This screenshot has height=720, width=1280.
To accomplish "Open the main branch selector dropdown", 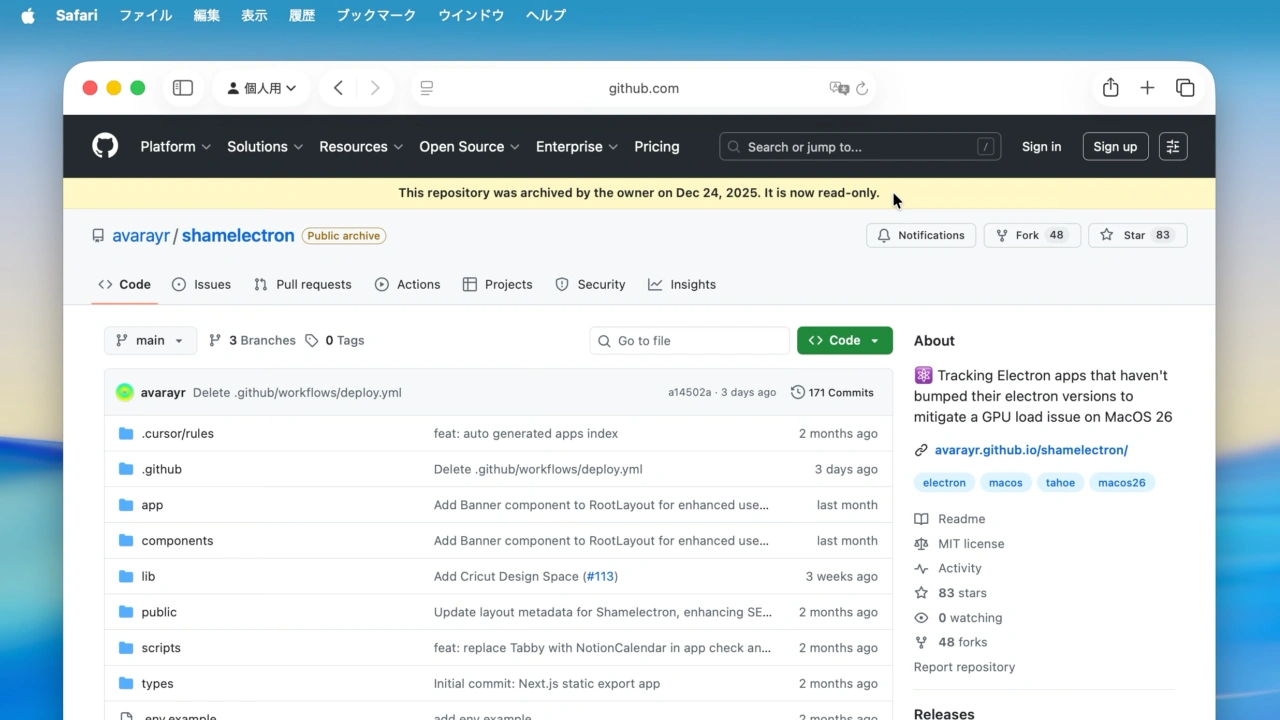I will 150,340.
